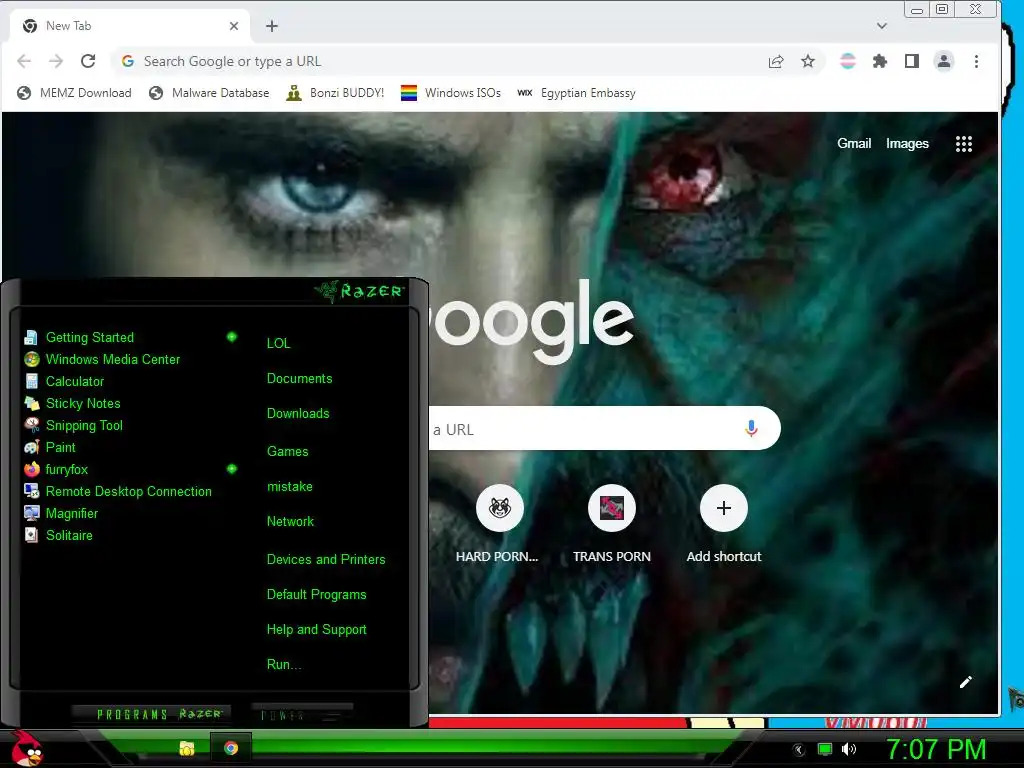Viewport: 1024px width, 768px height.
Task: Expand the tab search chevron
Action: tap(882, 26)
